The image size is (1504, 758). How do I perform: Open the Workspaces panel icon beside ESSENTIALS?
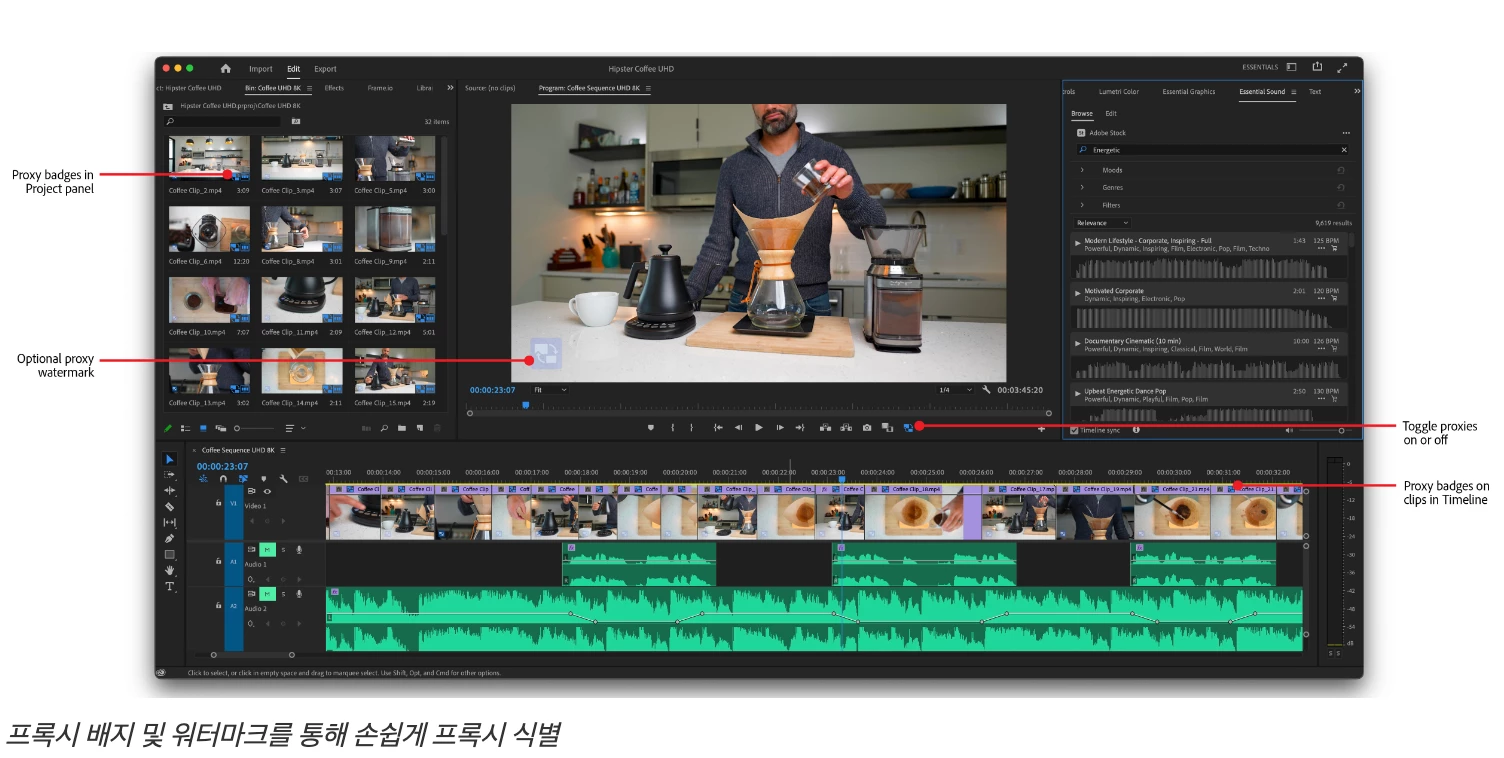point(1291,67)
